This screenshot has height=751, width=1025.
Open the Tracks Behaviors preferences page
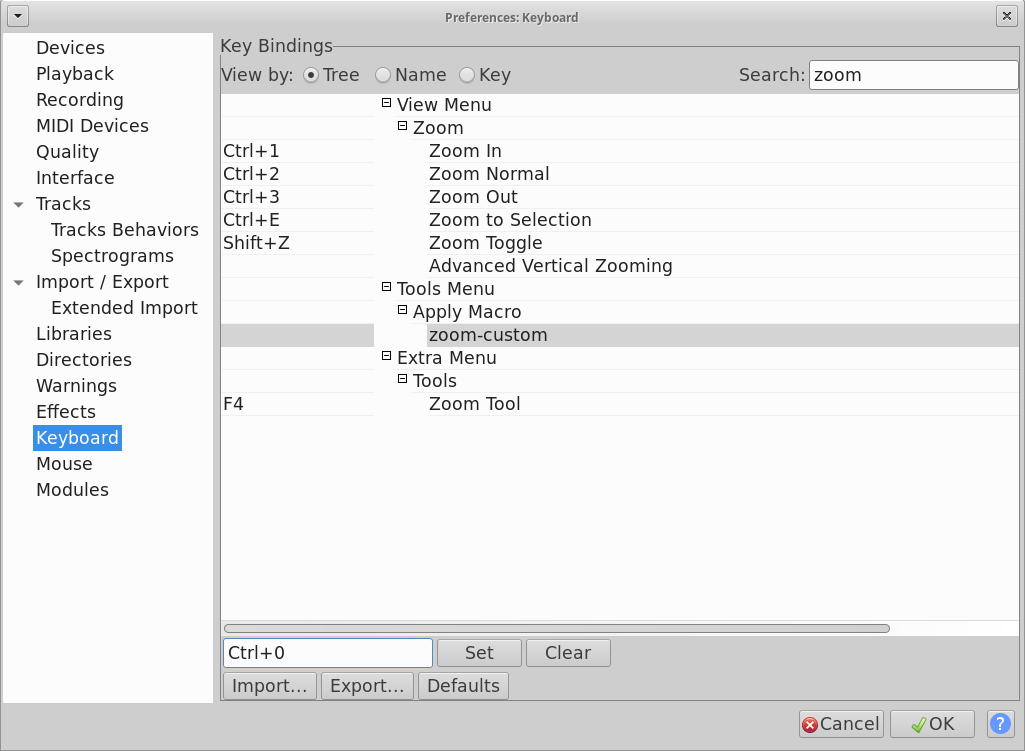click(x=125, y=230)
